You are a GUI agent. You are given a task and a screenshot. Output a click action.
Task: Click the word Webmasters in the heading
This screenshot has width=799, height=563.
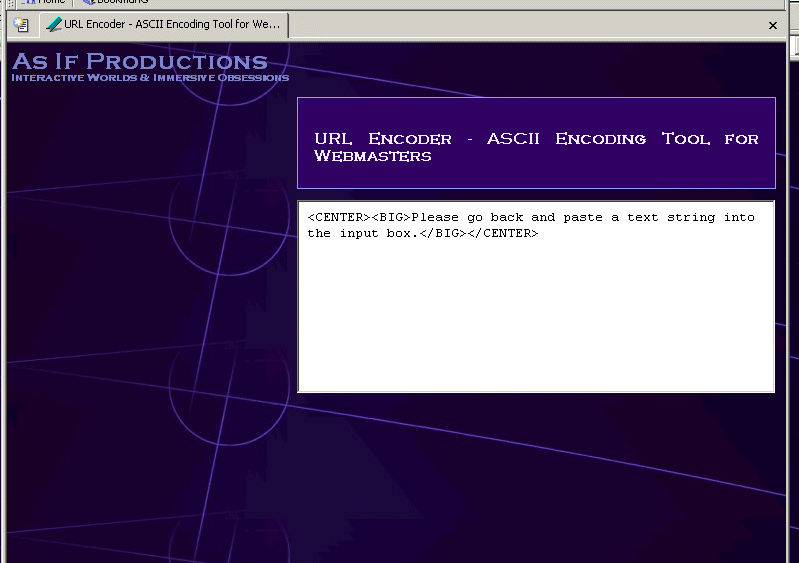click(373, 156)
